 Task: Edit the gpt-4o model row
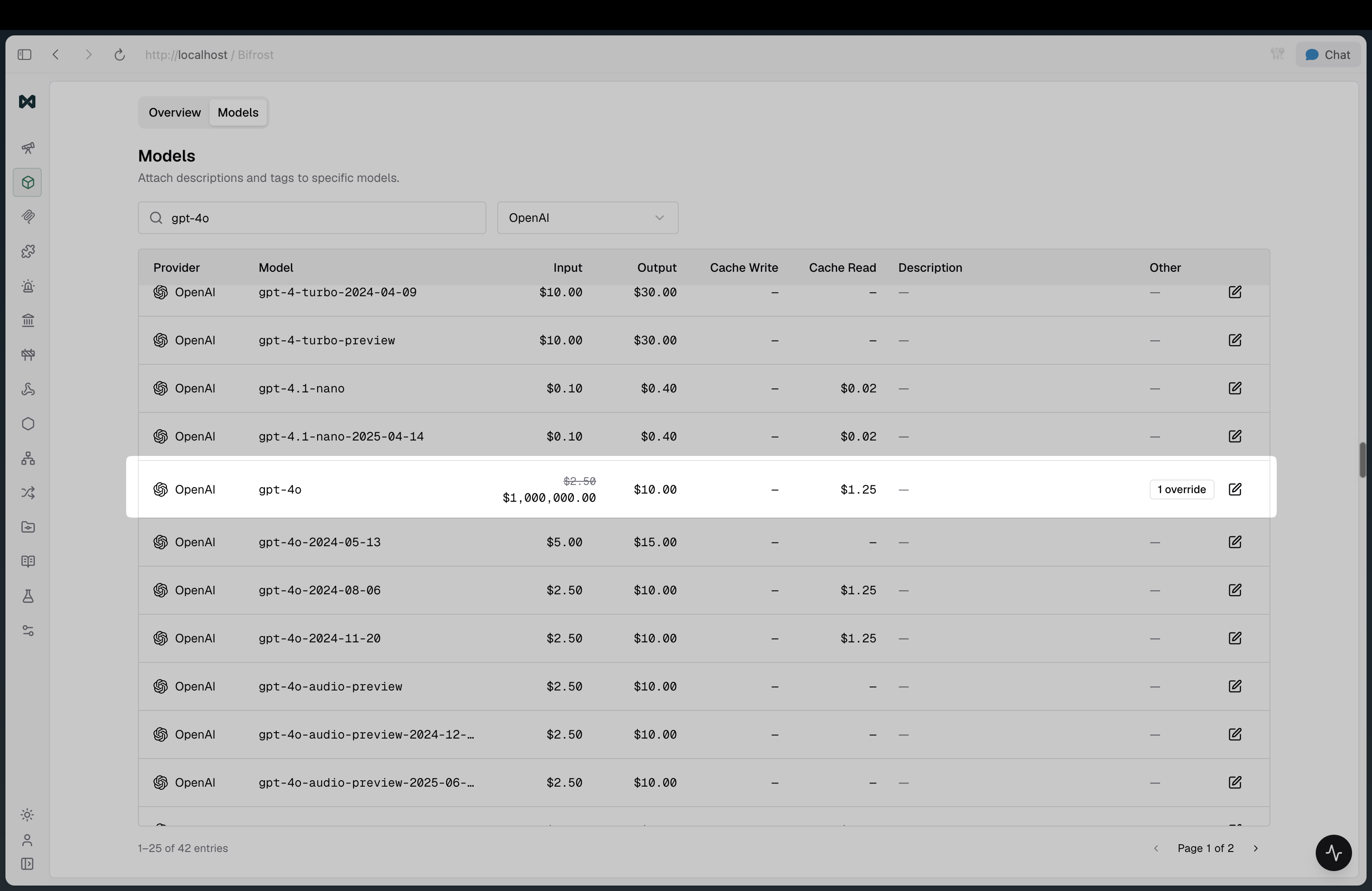1235,490
